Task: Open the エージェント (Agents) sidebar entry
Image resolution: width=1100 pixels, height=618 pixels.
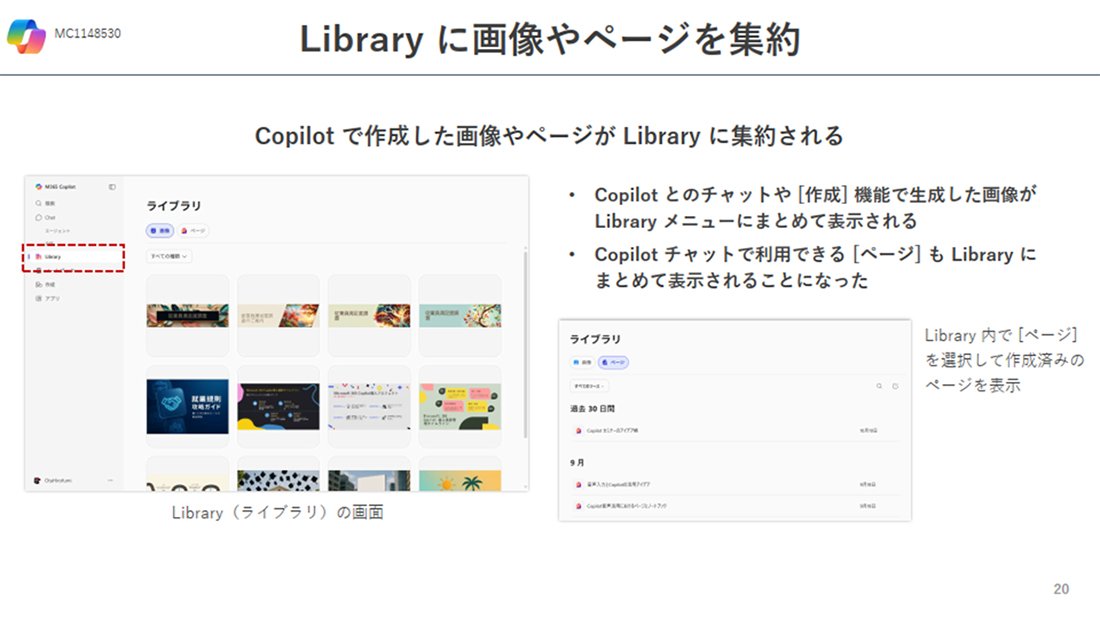Action: pyautogui.click(x=58, y=231)
